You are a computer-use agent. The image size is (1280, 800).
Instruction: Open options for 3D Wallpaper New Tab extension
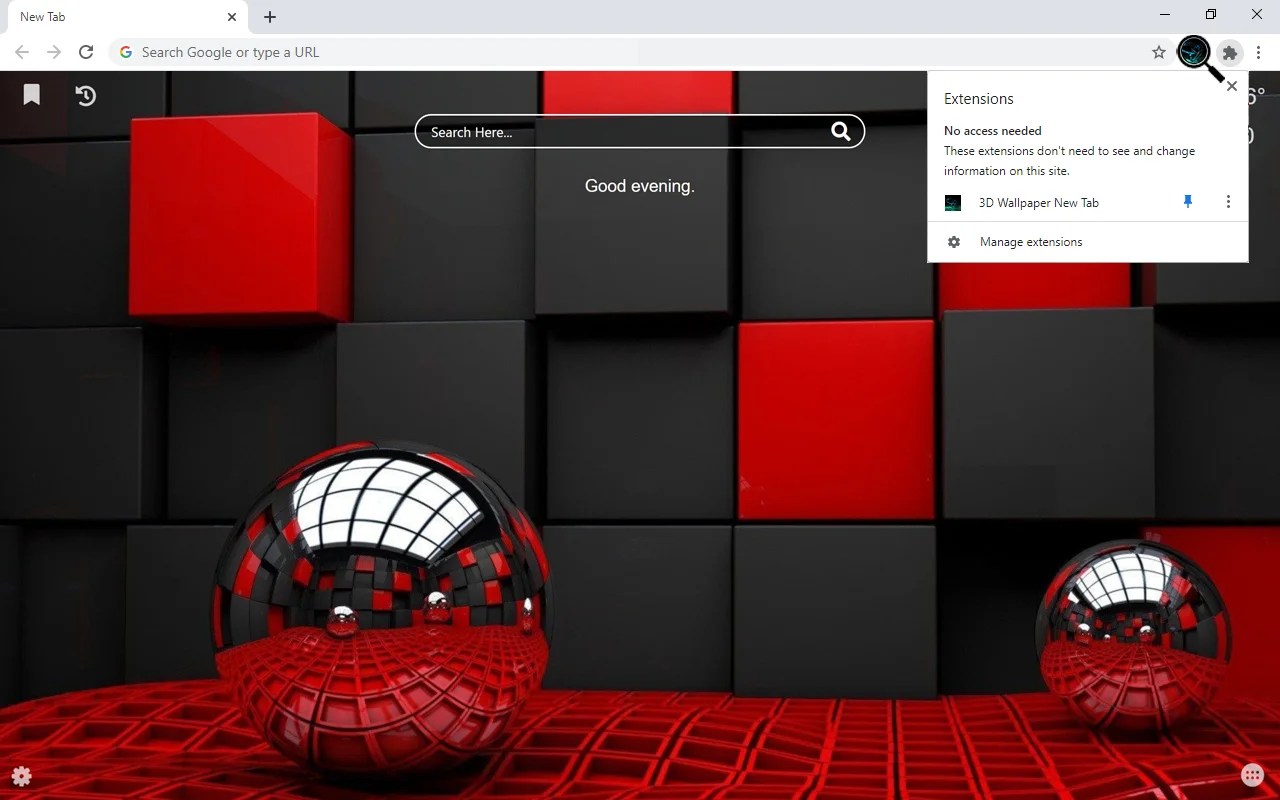(1228, 202)
